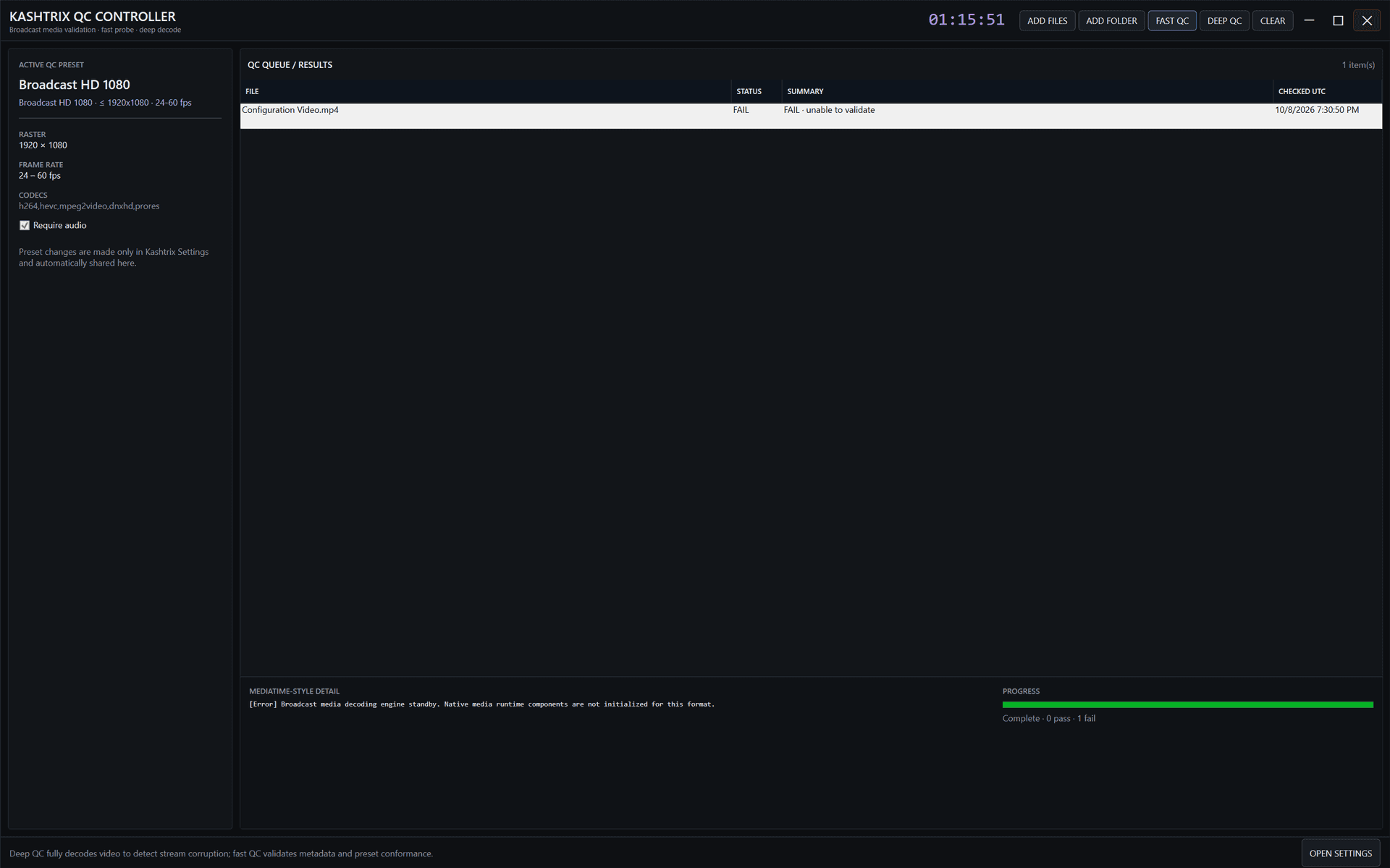This screenshot has width=1390, height=868.
Task: Click the QC QUEUE / RESULTS heading
Action: click(290, 65)
